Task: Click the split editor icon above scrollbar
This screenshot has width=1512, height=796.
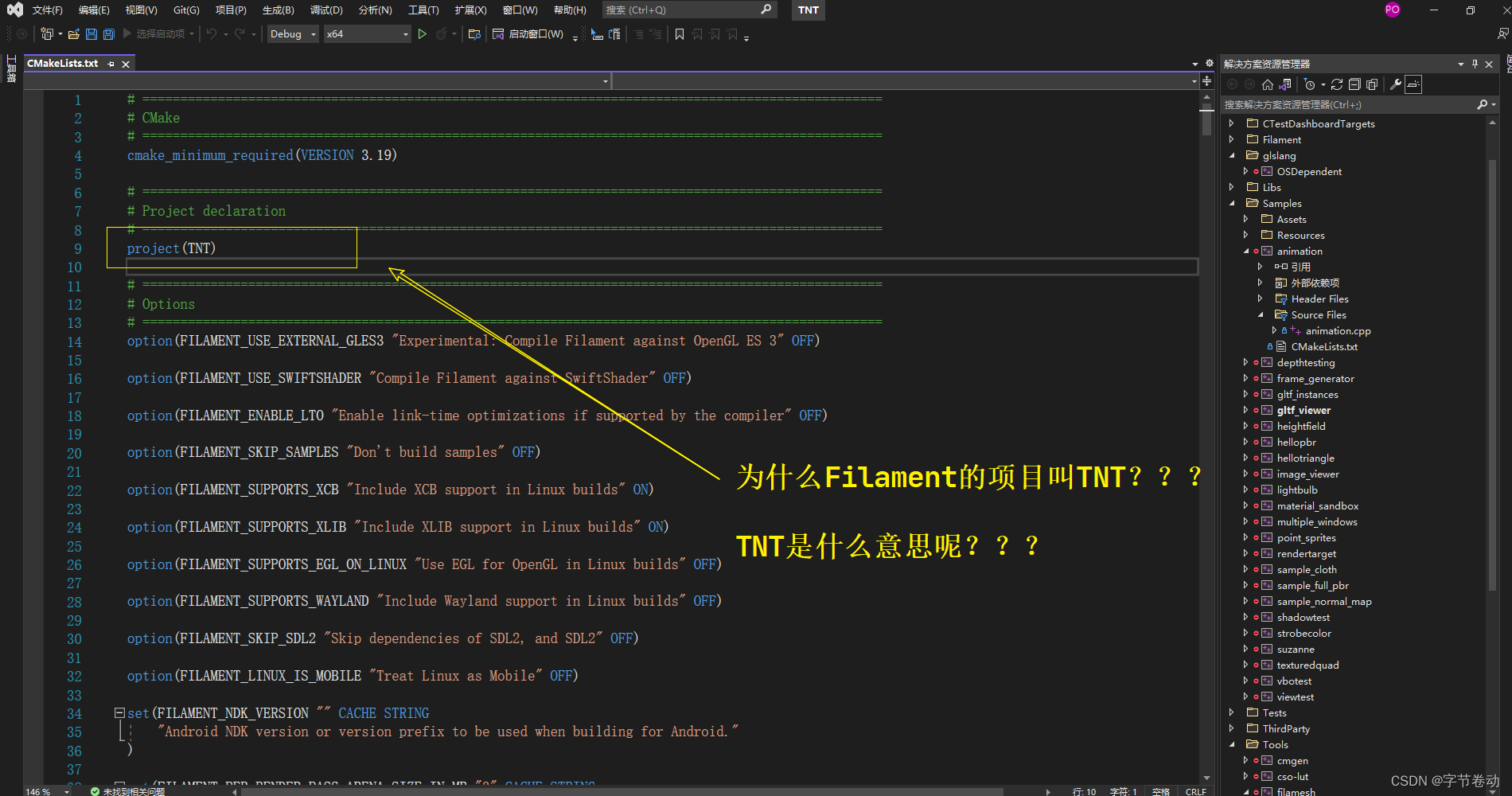Action: [1206, 81]
